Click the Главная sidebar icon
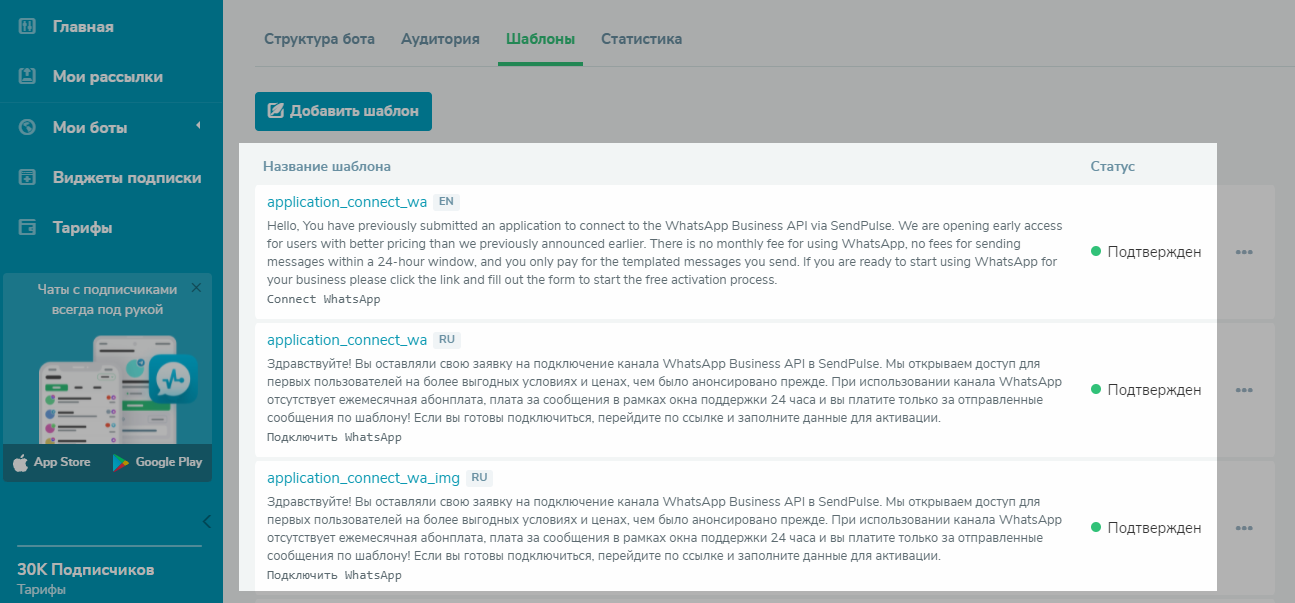1295x603 pixels. [x=28, y=26]
